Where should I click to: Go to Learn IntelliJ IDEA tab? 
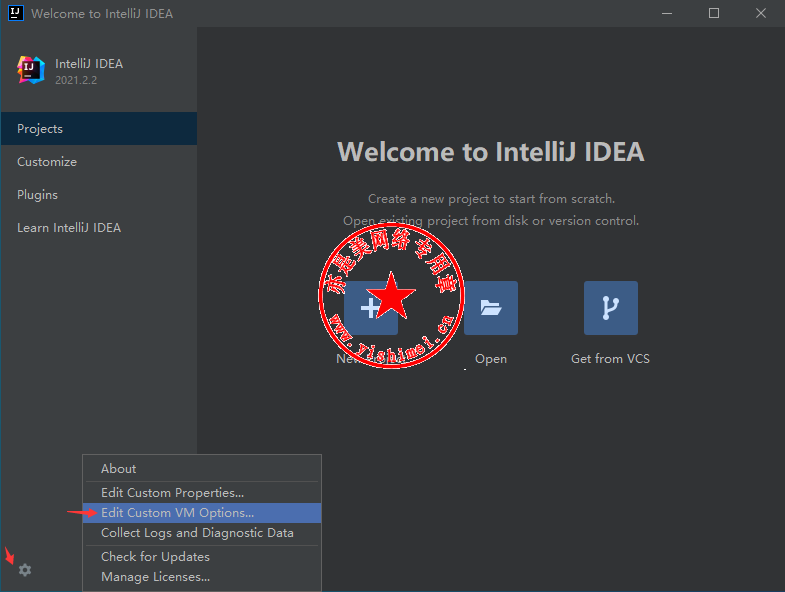coord(99,228)
